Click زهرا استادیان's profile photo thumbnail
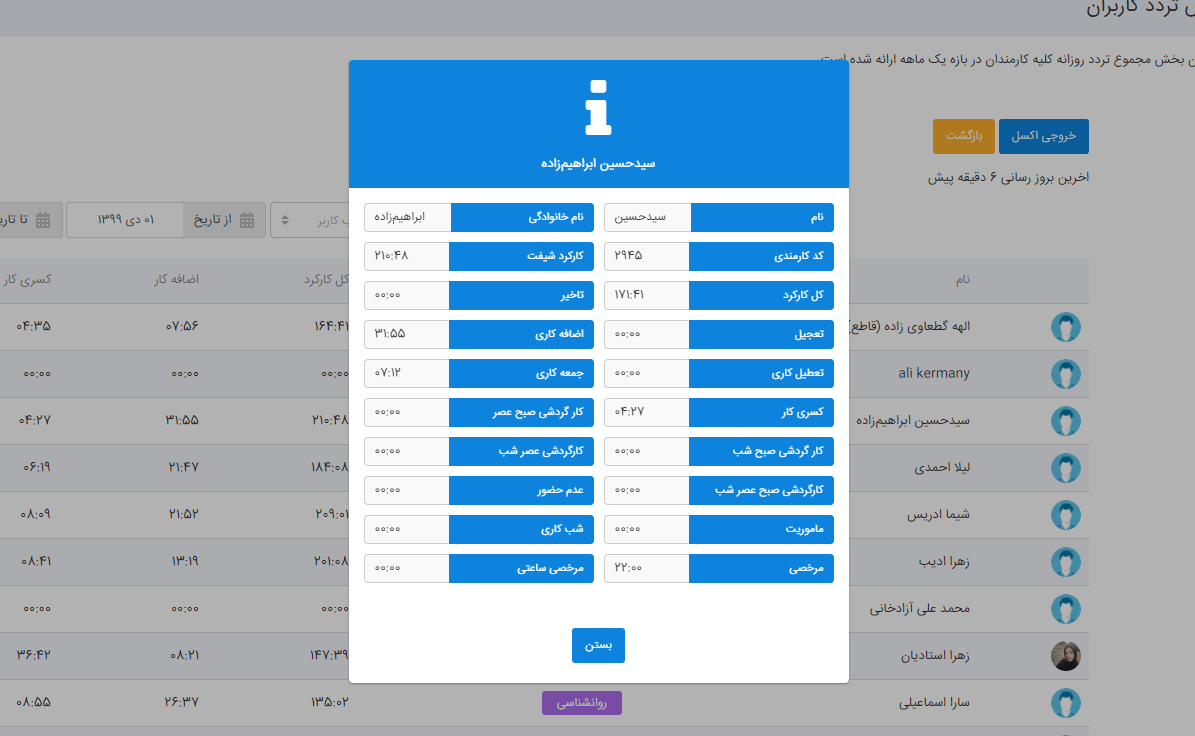 click(1065, 656)
